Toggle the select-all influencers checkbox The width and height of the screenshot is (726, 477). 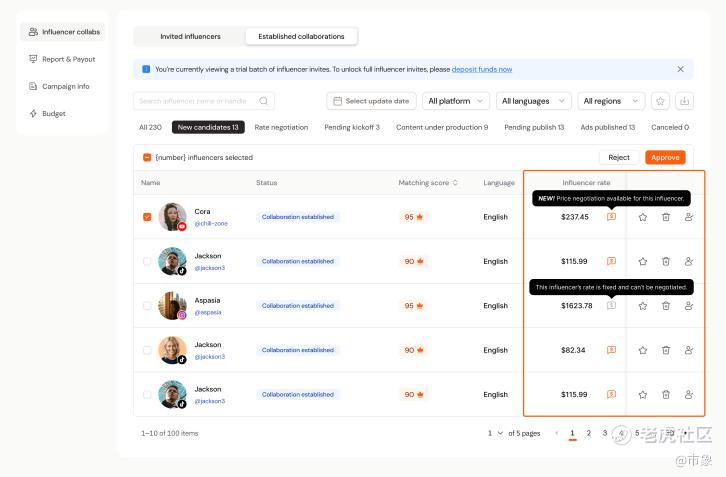[147, 157]
